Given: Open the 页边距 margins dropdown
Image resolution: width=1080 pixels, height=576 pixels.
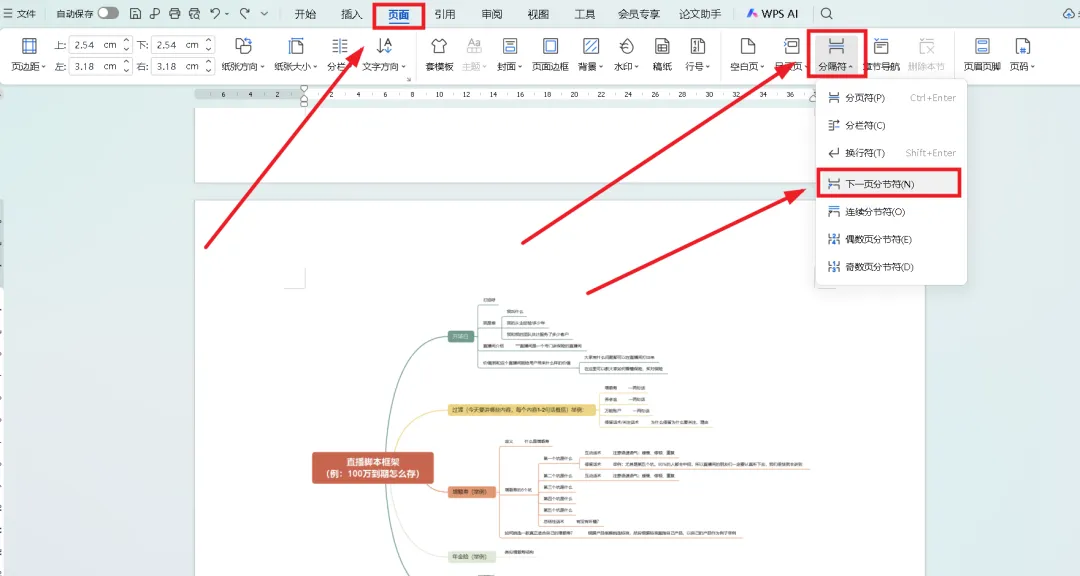Looking at the screenshot, I should tap(29, 54).
